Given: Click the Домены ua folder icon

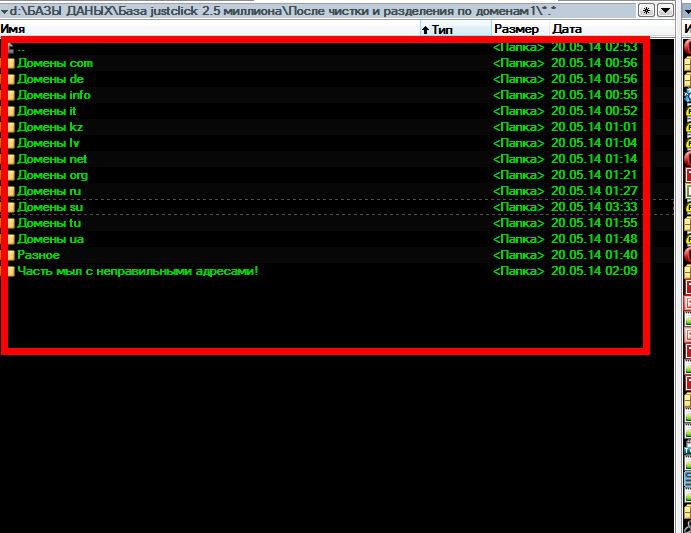Looking at the screenshot, I should click(x=11, y=239).
